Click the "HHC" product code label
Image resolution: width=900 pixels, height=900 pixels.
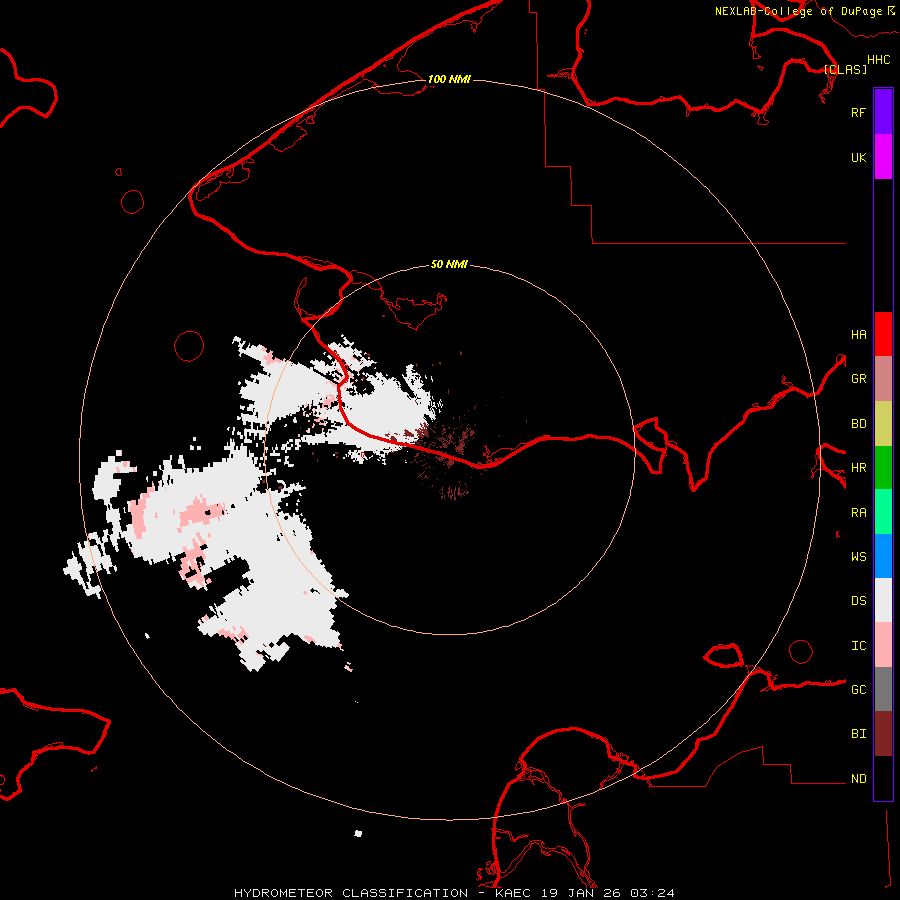pos(878,60)
